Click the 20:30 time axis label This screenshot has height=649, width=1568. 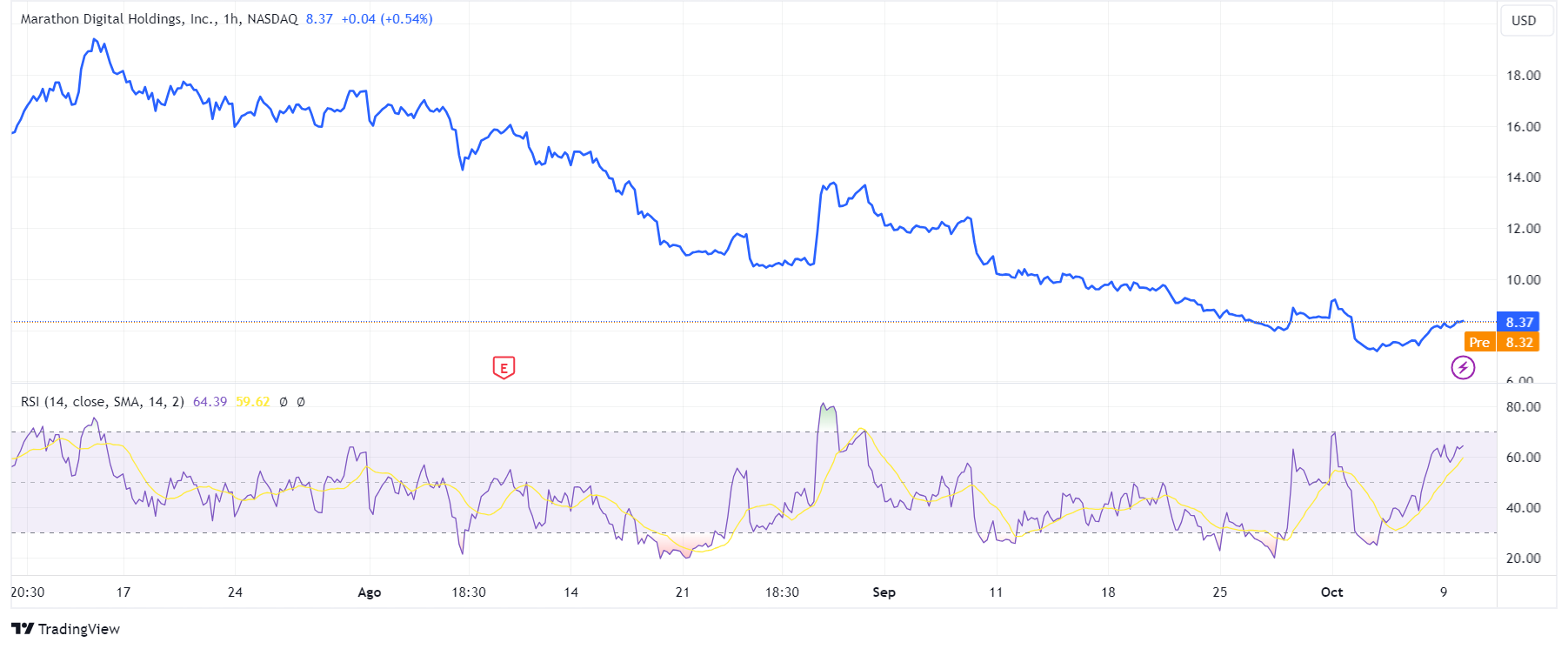tap(28, 592)
